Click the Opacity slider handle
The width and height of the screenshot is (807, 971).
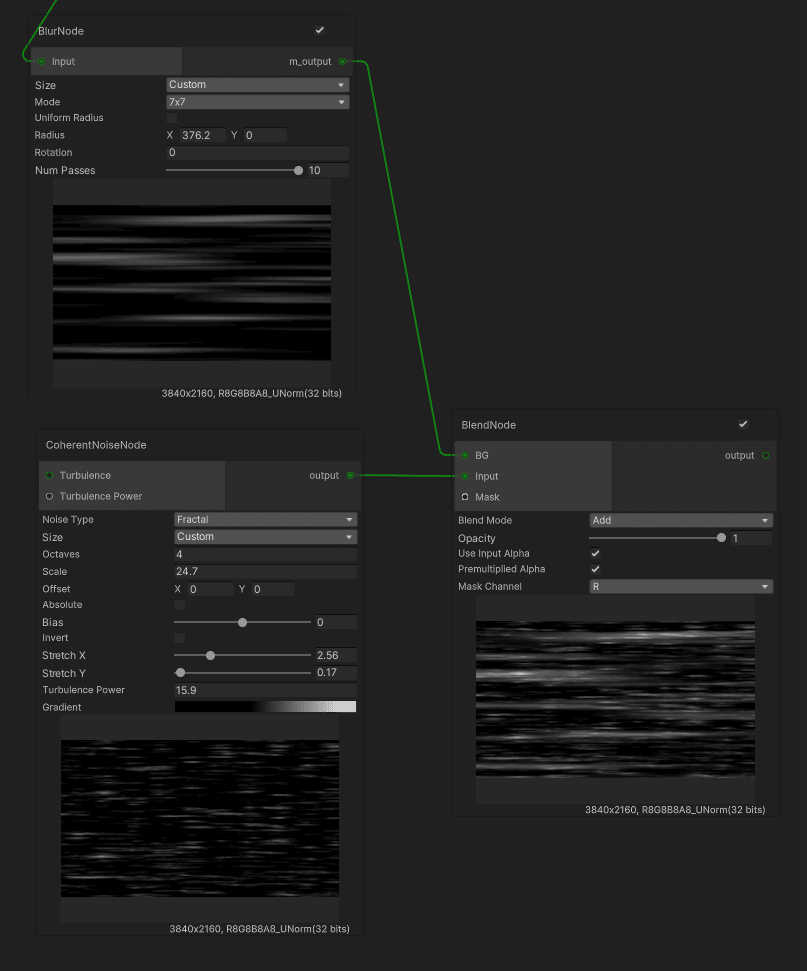point(722,538)
